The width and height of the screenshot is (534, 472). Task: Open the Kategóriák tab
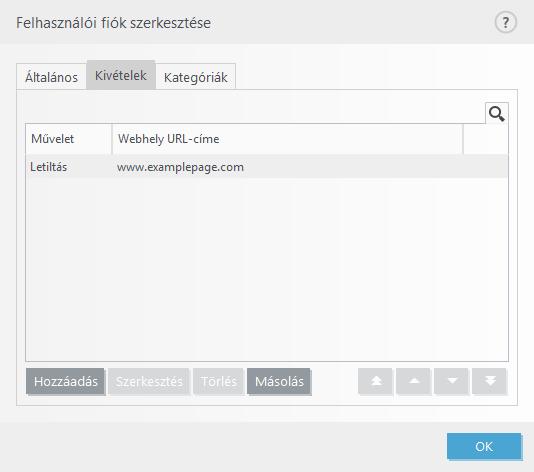click(195, 77)
